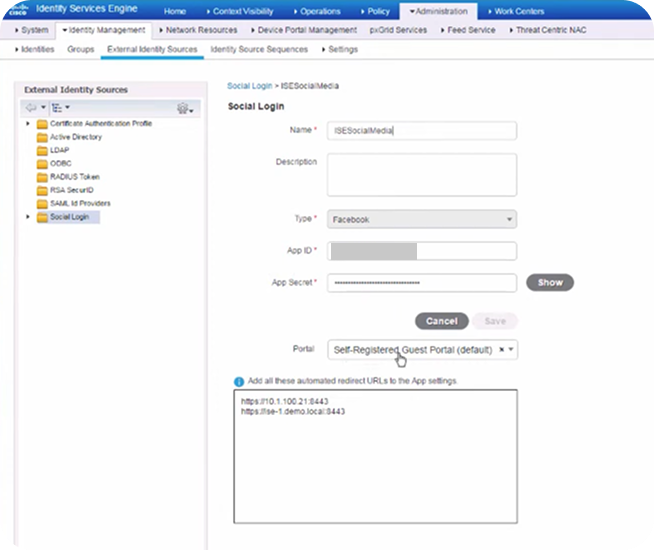This screenshot has height=550, width=654.
Task: Open the Administration menu
Action: (x=438, y=11)
